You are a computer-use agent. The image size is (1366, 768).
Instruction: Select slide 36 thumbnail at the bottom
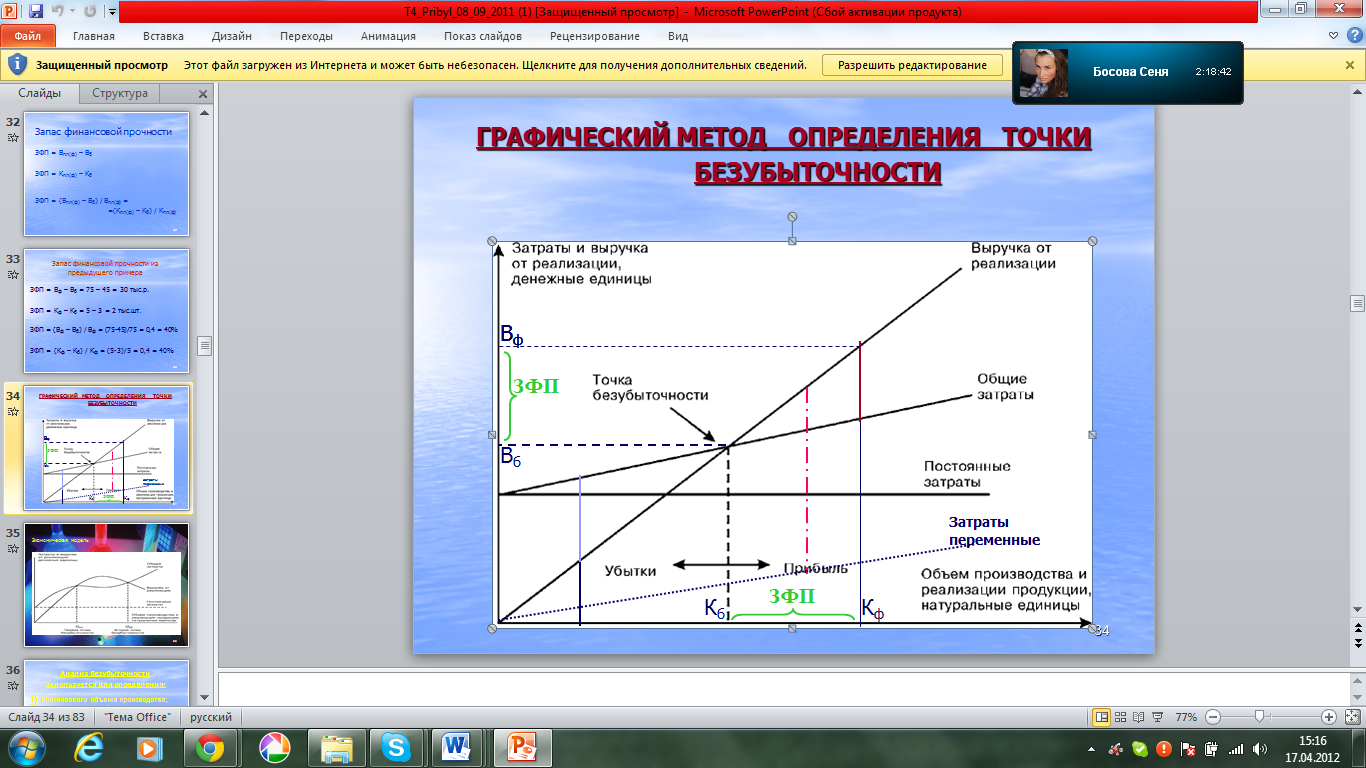(106, 682)
